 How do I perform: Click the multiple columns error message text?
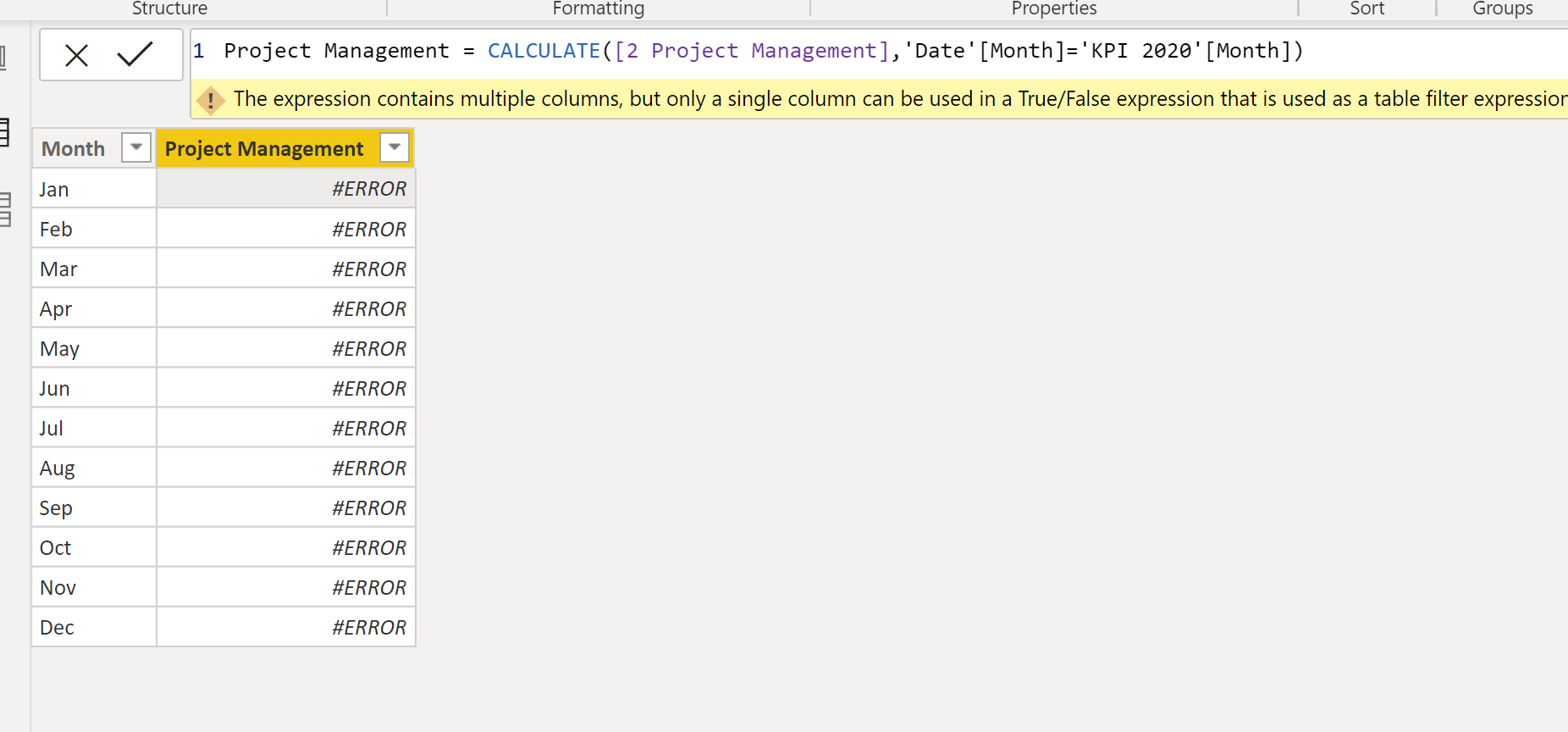tap(900, 99)
